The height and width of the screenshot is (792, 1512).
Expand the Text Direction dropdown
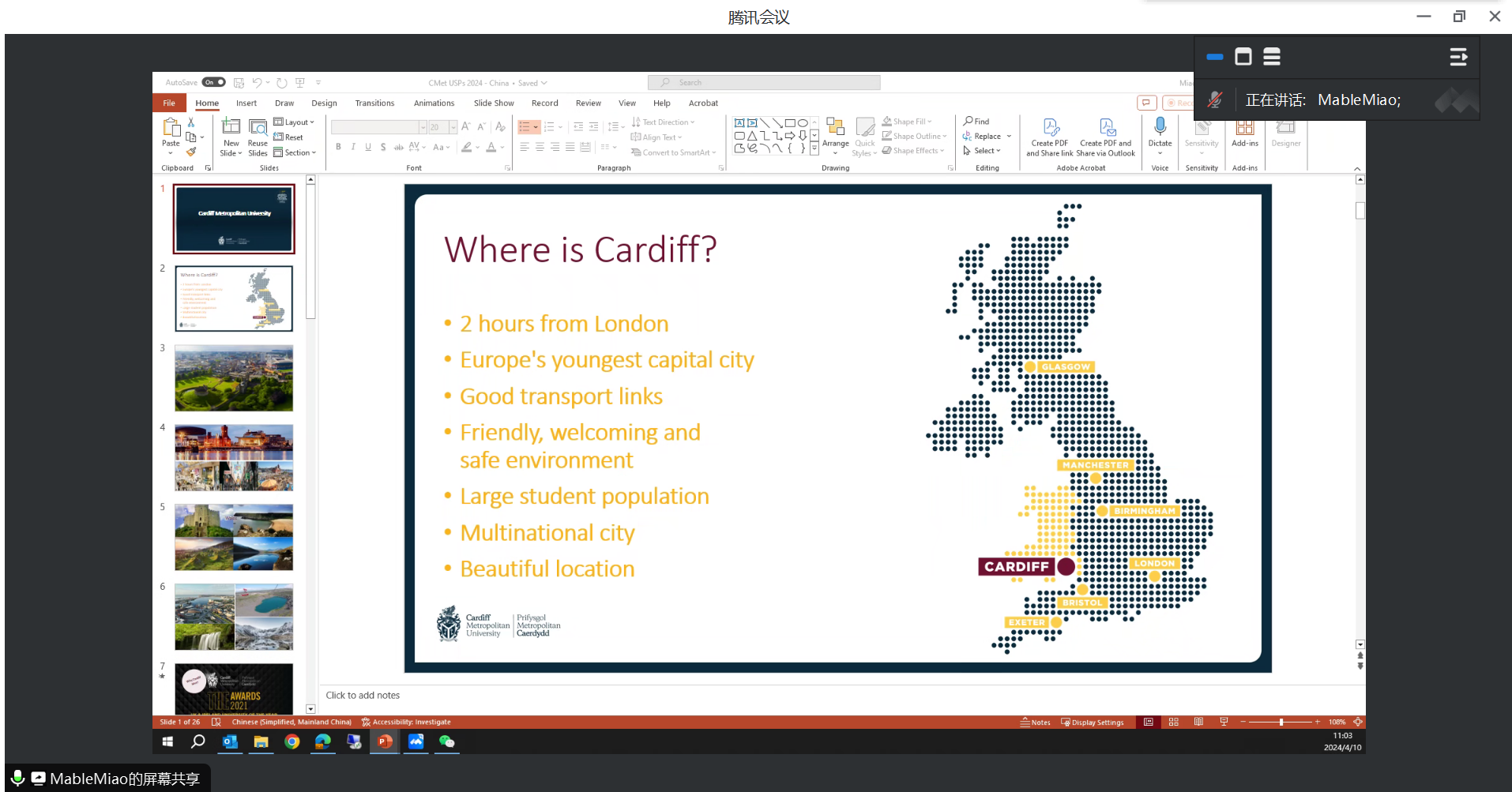(663, 122)
